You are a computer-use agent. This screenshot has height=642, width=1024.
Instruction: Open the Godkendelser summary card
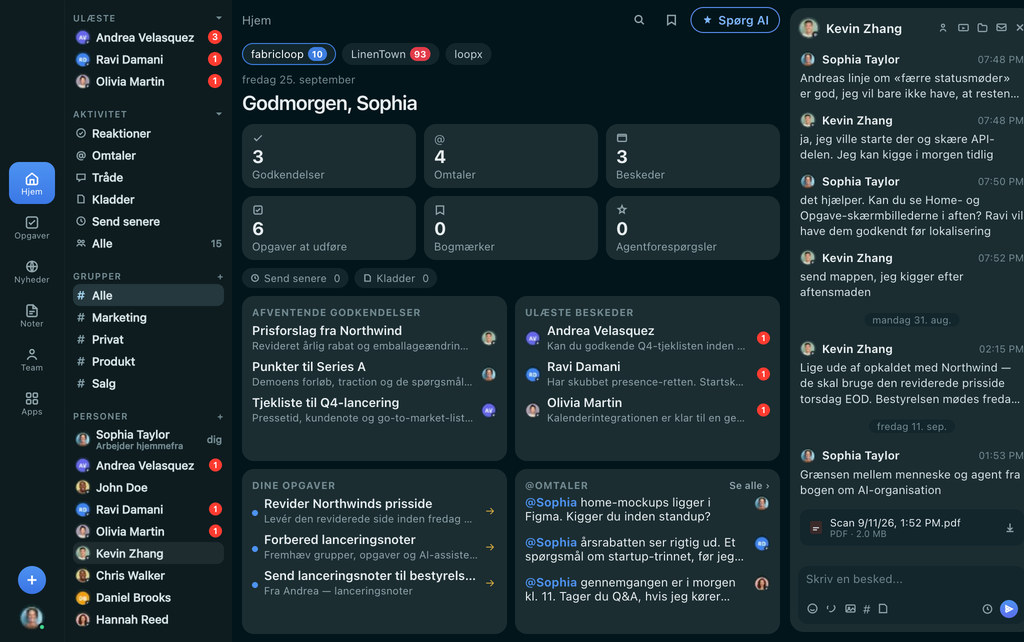pos(328,156)
